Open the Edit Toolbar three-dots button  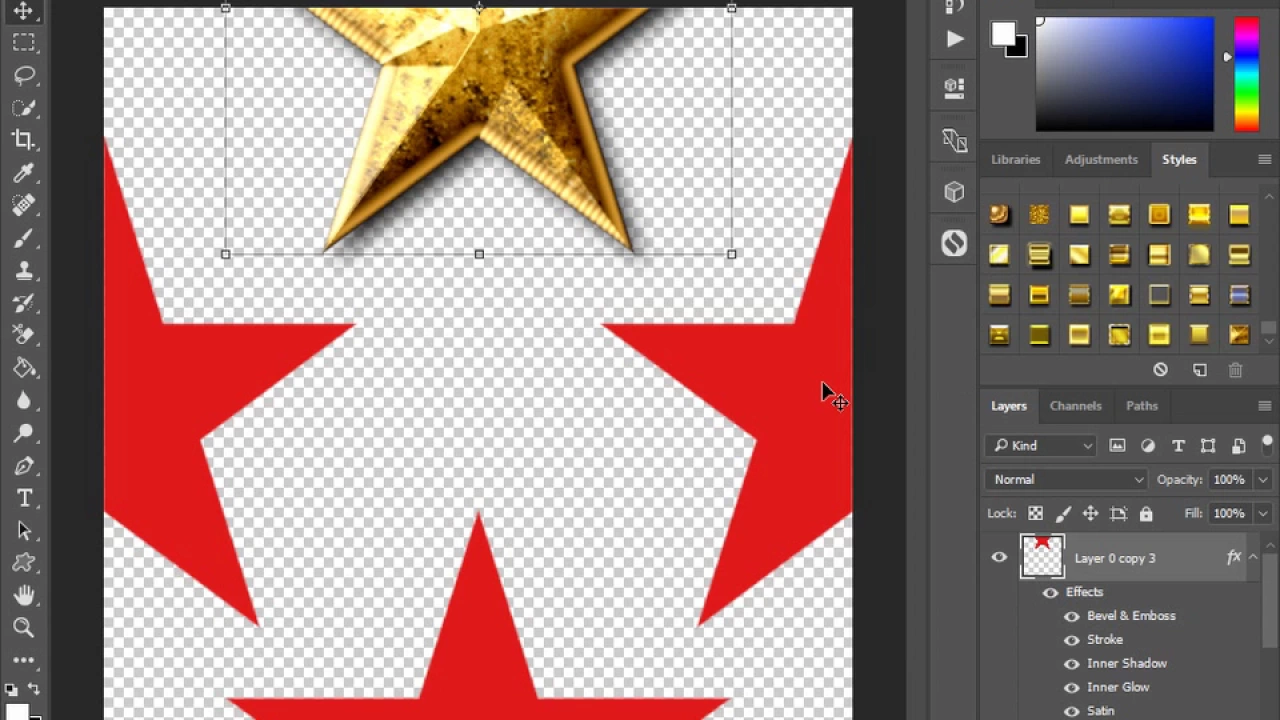pyautogui.click(x=24, y=660)
